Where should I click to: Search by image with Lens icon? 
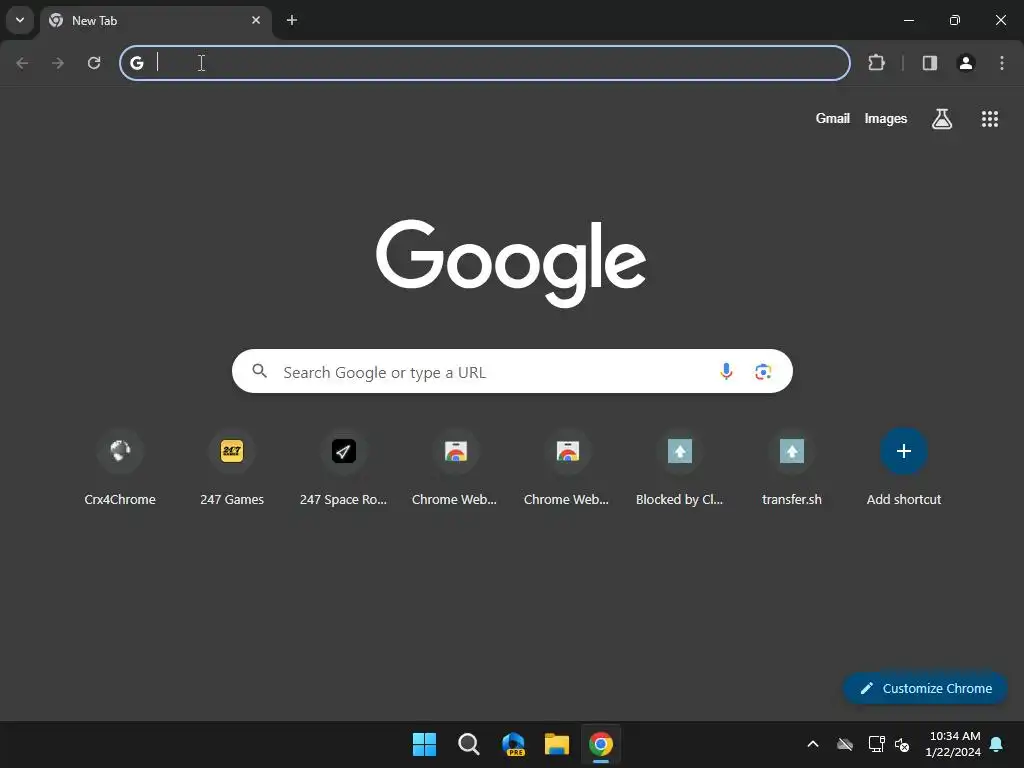[763, 372]
